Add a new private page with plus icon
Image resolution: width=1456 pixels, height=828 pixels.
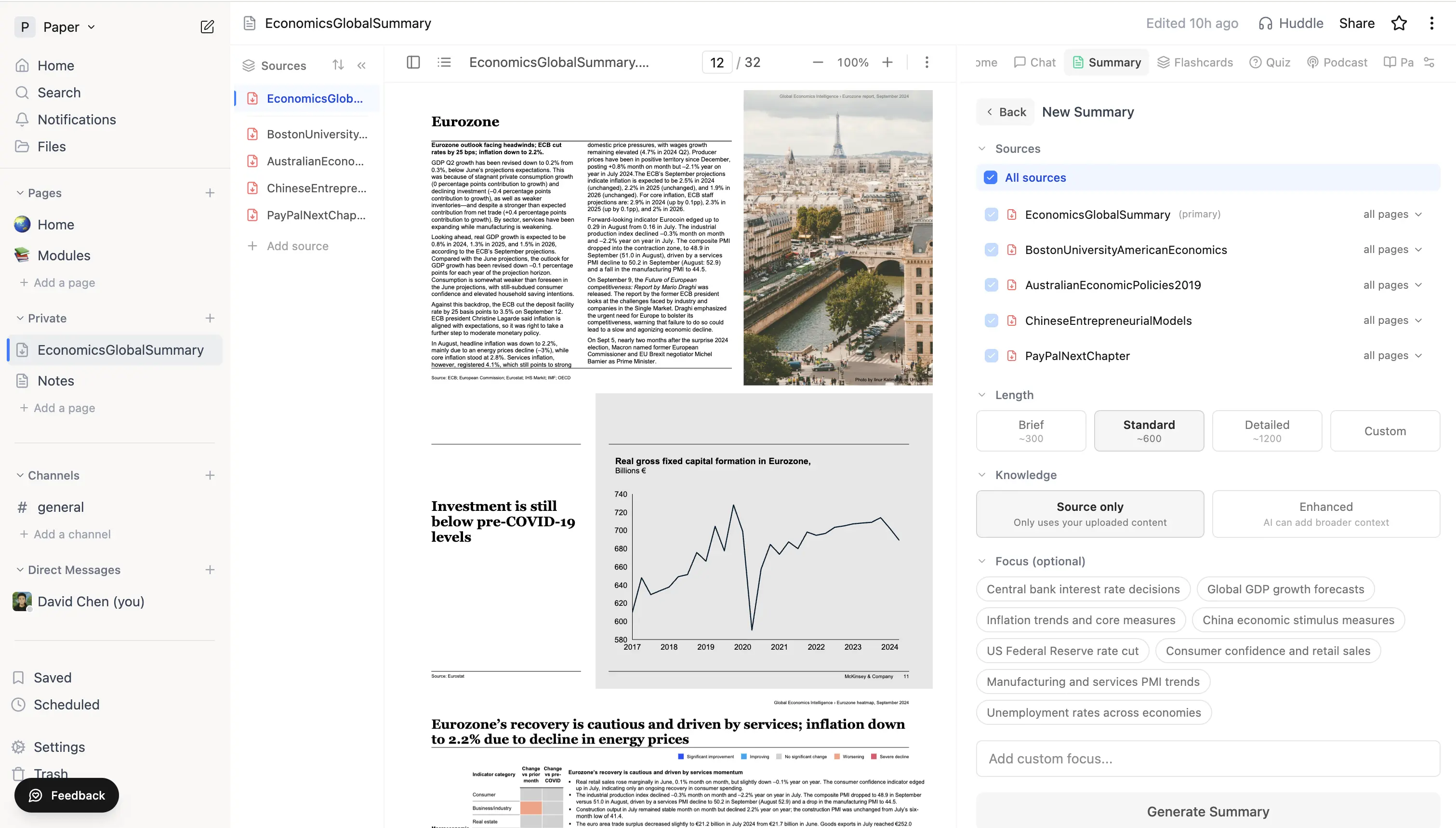pyautogui.click(x=210, y=318)
